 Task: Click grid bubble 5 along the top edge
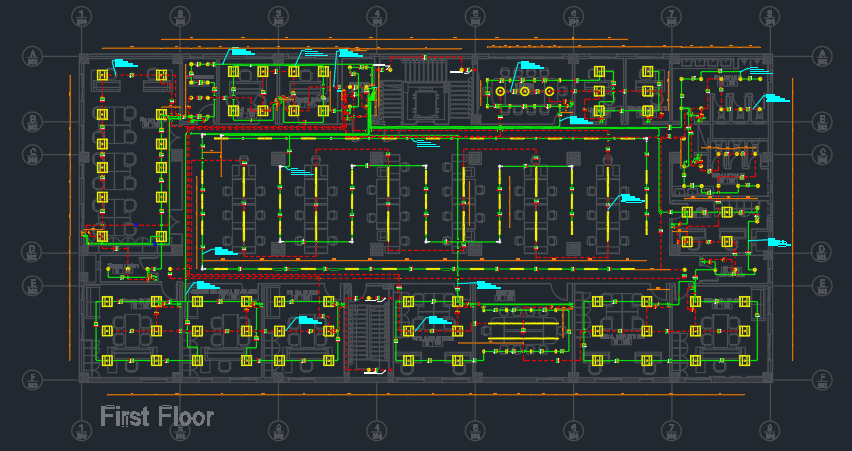[475, 17]
